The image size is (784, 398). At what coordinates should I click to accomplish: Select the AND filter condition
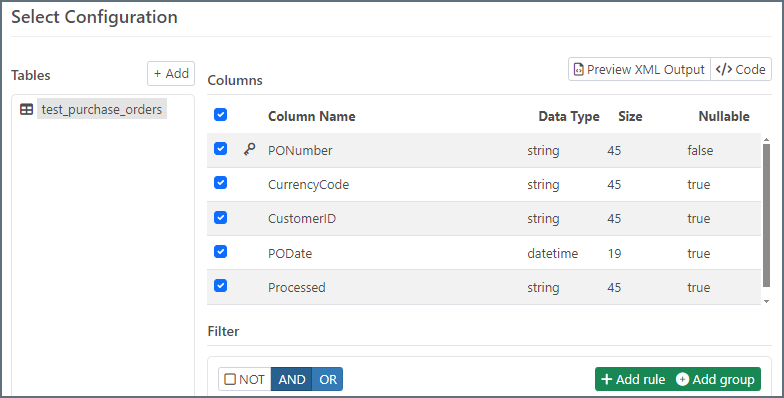(292, 379)
